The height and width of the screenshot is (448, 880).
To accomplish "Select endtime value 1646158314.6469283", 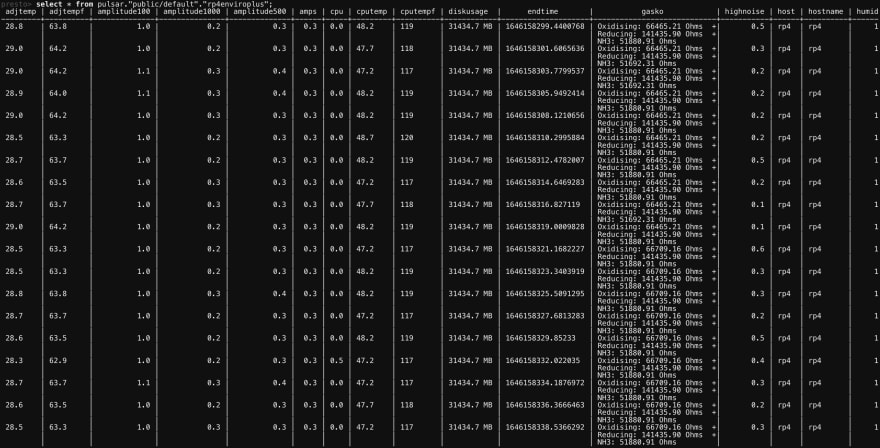I will 545,182.
